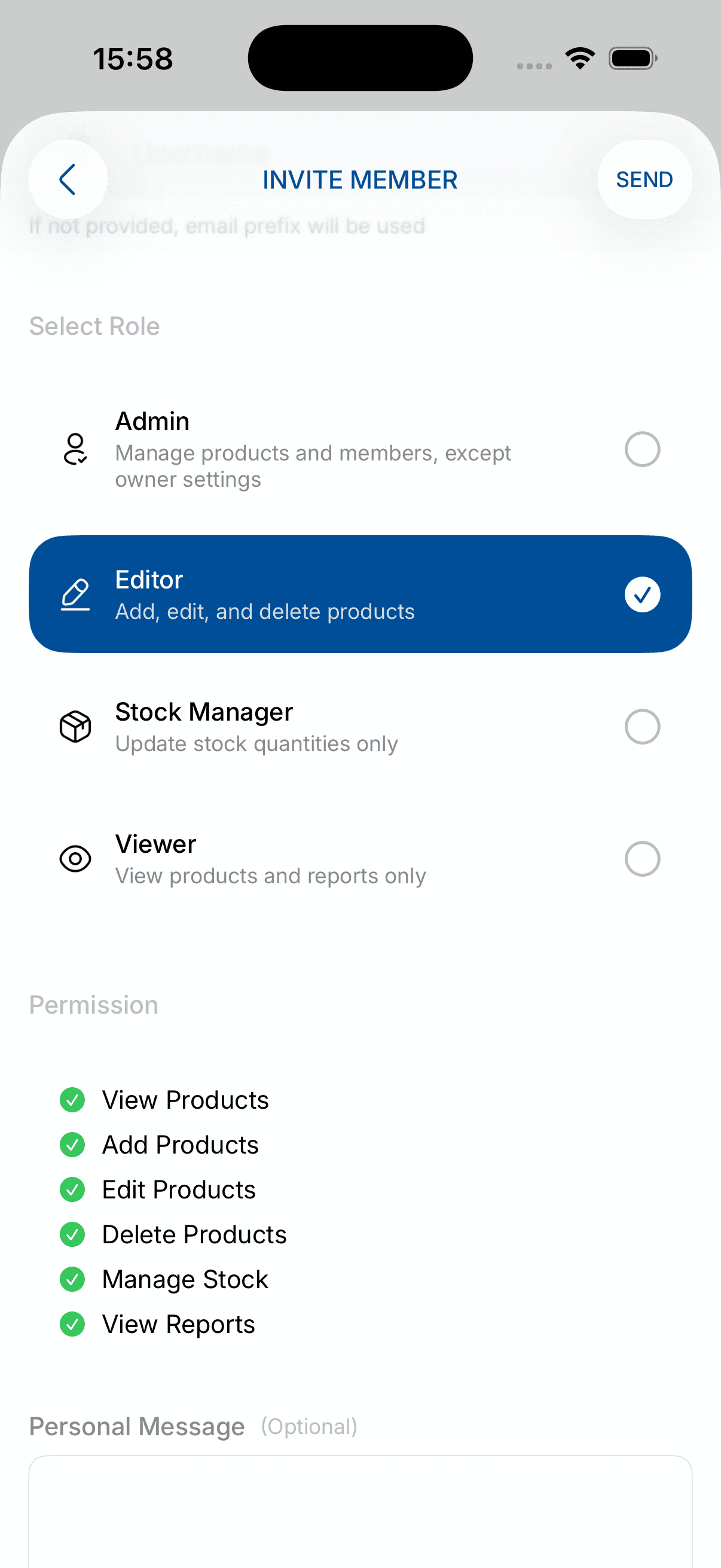Click the Stock Manager box icon
721x1568 pixels.
coord(75,726)
